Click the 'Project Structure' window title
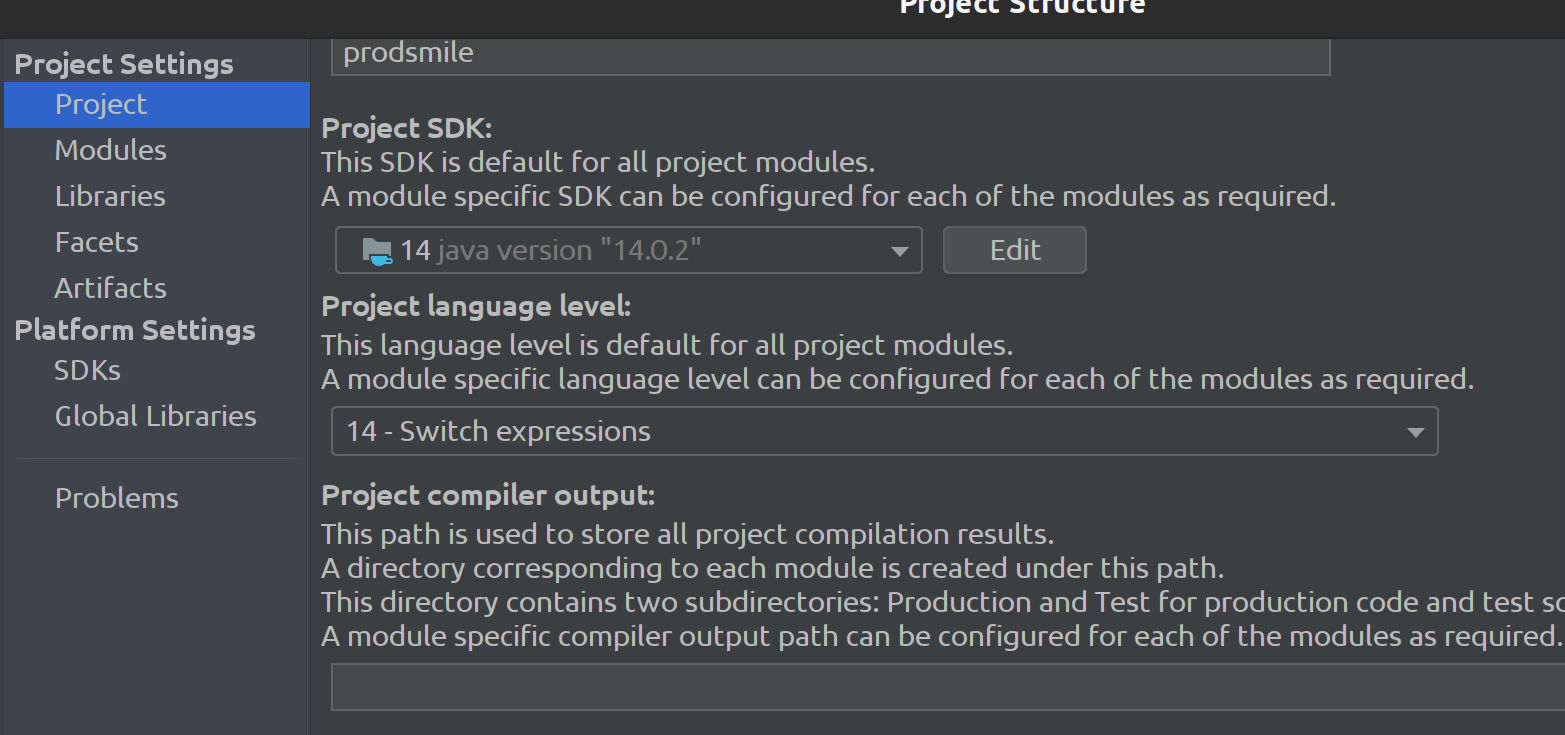The width and height of the screenshot is (1565, 735). [x=1022, y=7]
